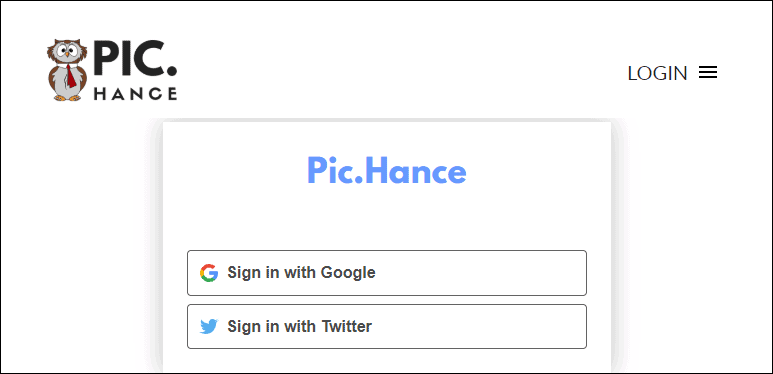Screen dimensions: 773x374
Task: Click the blue Pic.Hance heading
Action: 386,170
